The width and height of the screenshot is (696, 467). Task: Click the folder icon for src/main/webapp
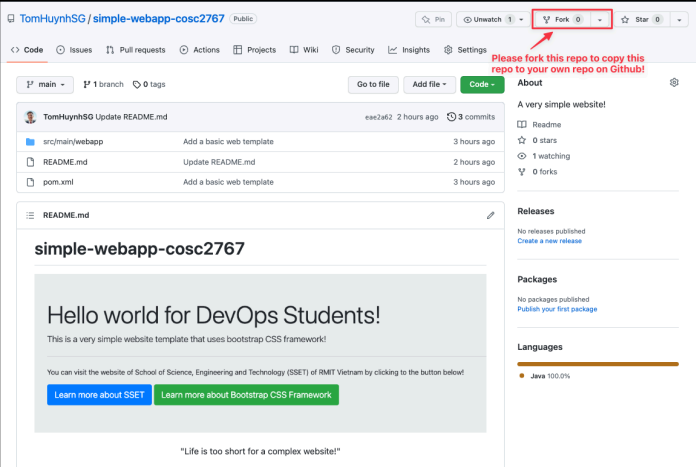click(x=30, y=142)
